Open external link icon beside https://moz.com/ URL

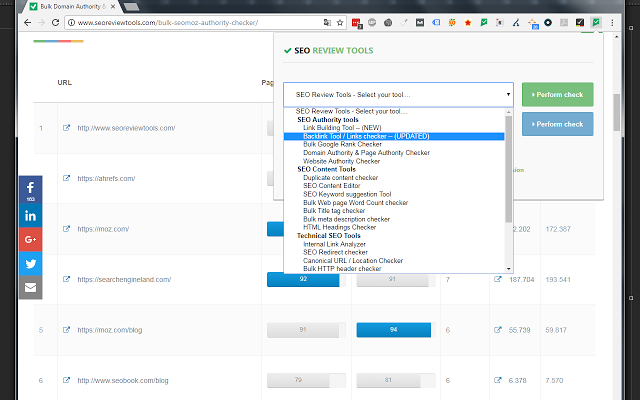(66, 229)
